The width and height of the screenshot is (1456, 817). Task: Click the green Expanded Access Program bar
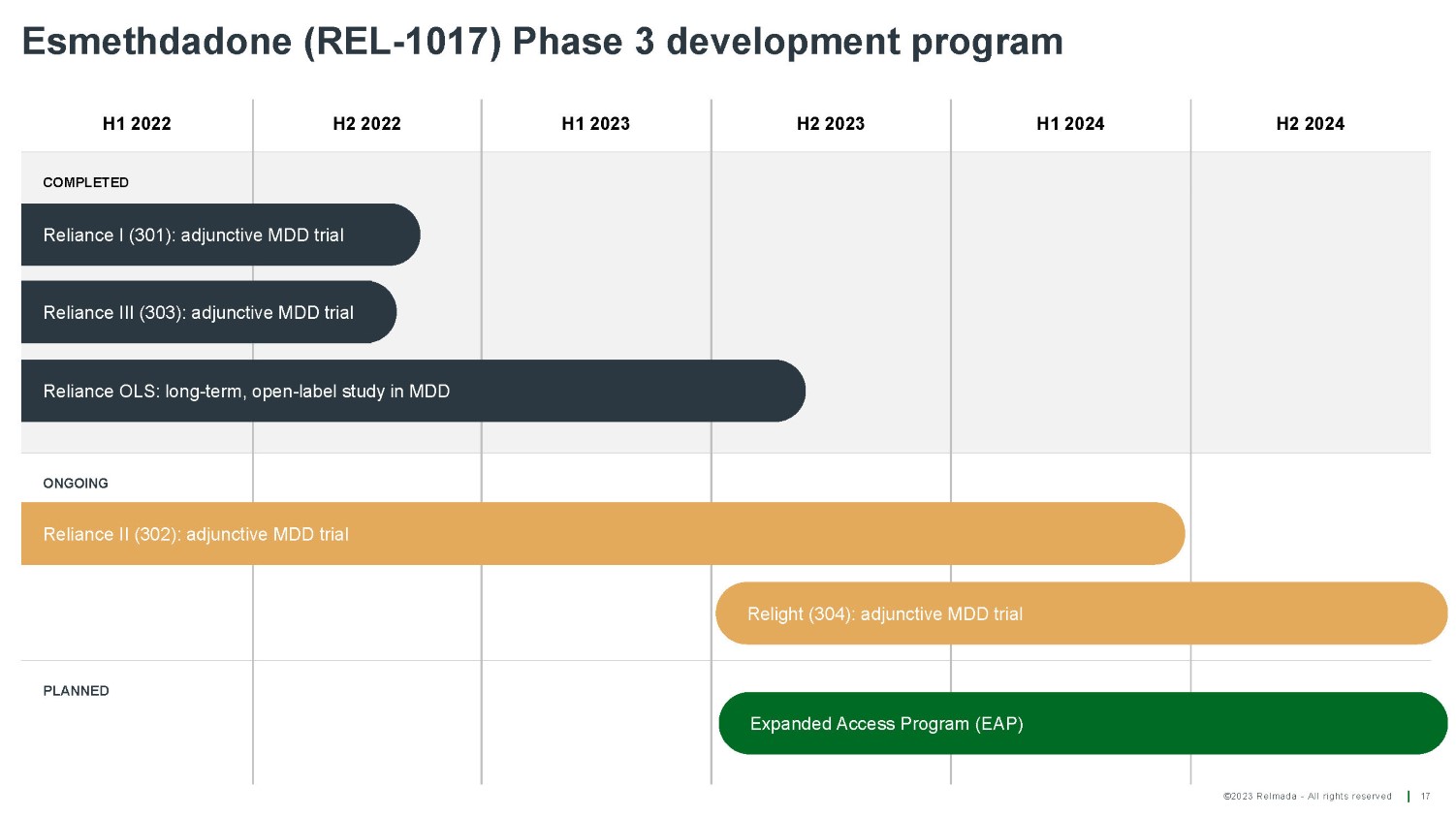(1082, 723)
